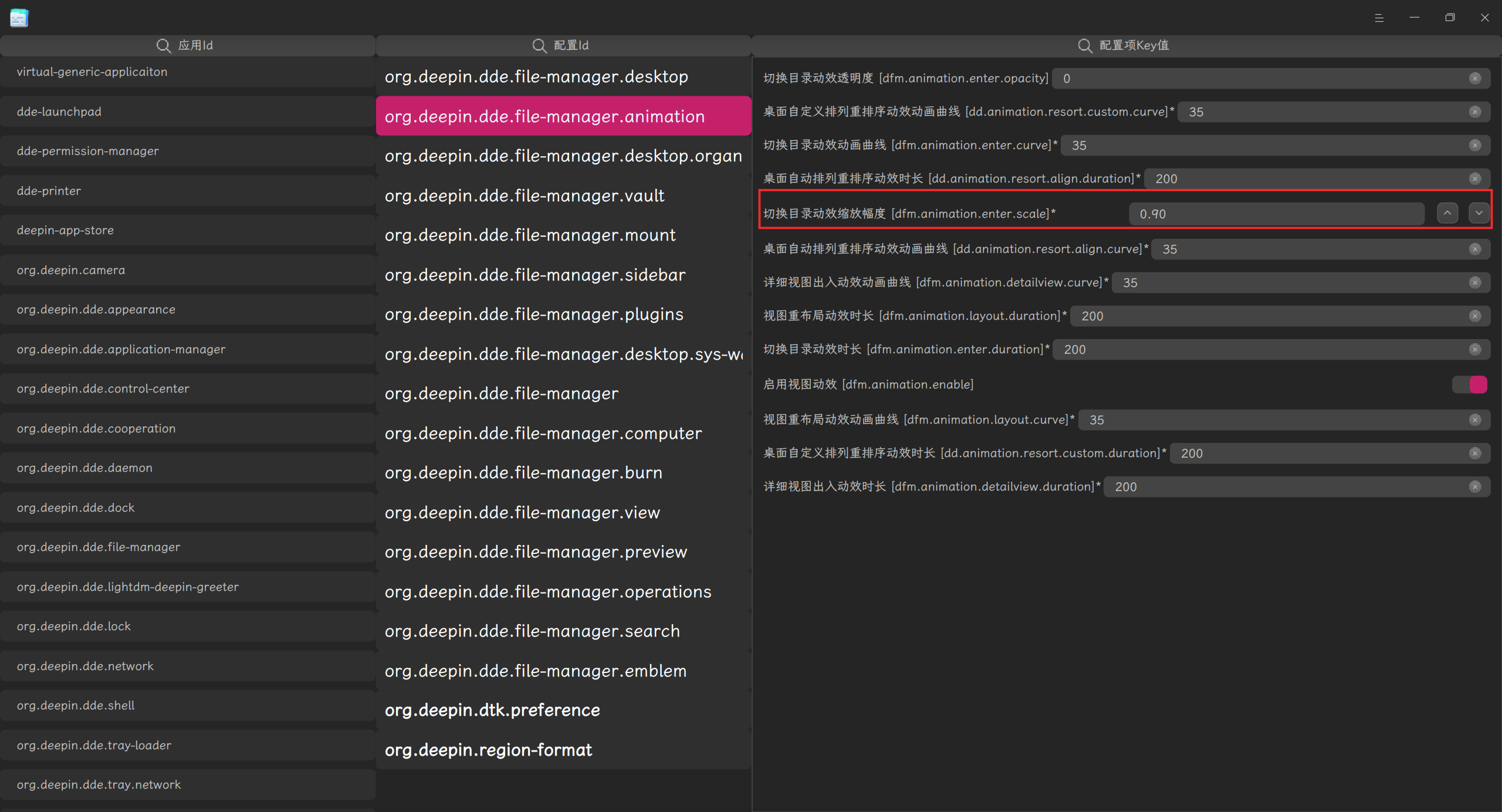
Task: Decrease the dfm.animation.enter.scale value
Action: click(1479, 214)
